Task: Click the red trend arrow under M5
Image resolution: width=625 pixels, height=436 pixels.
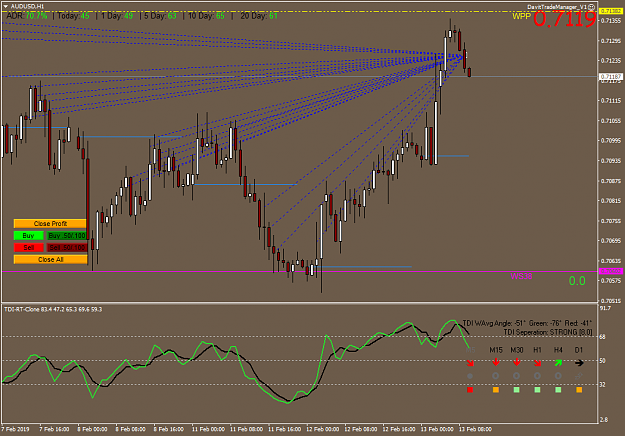Action: point(470,363)
